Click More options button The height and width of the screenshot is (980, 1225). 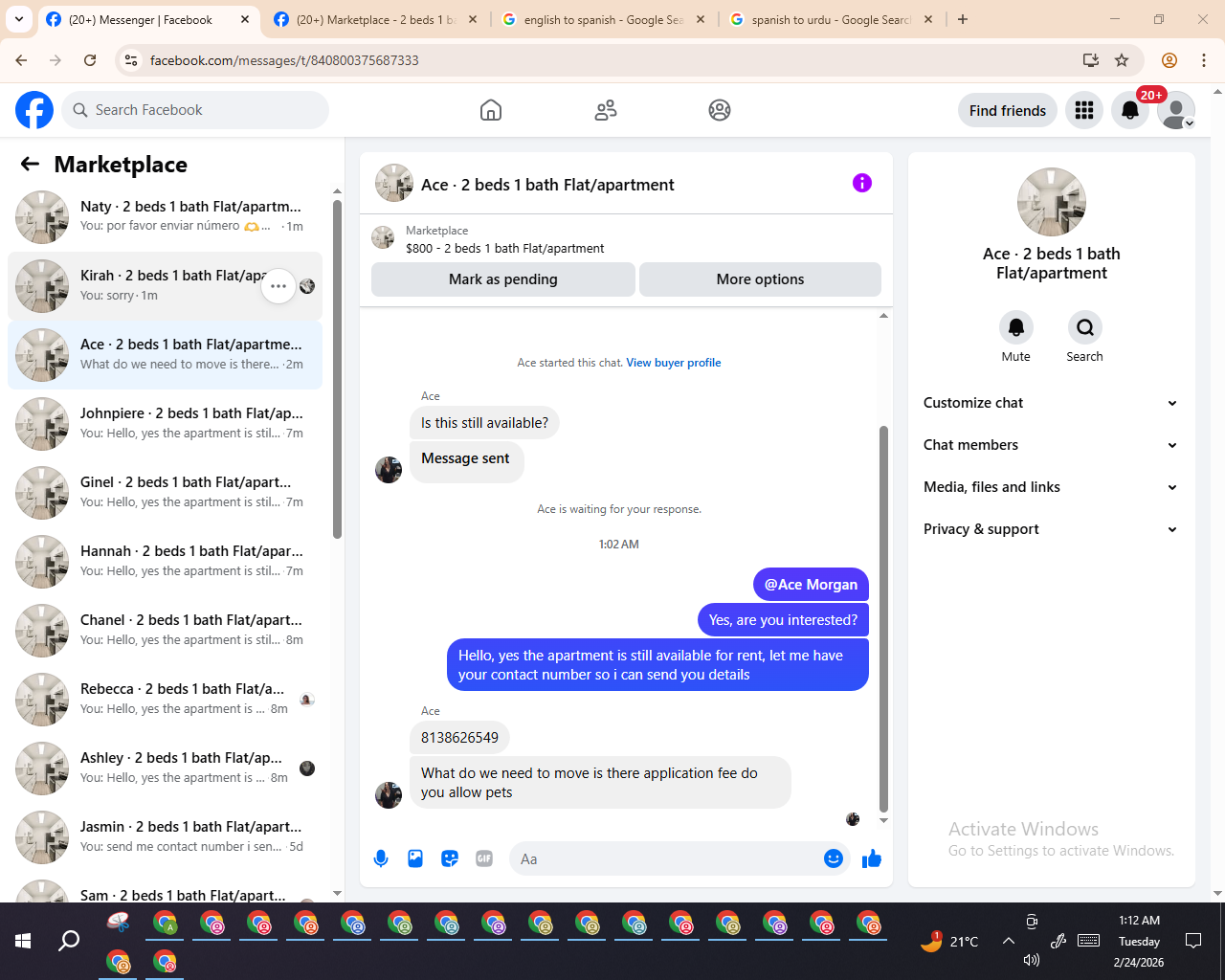click(x=760, y=279)
